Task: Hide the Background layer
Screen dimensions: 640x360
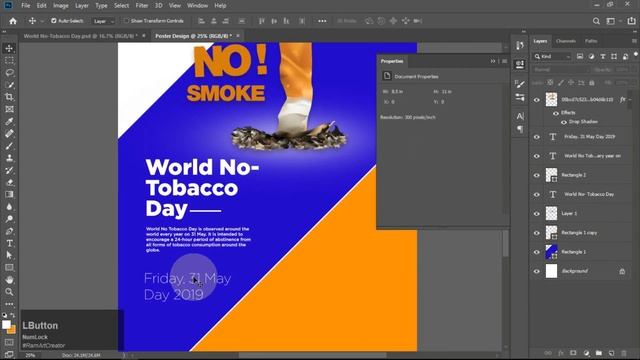Action: point(537,271)
